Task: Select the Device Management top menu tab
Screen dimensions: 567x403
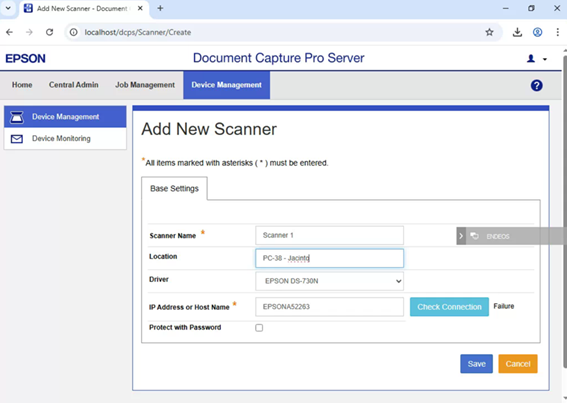Action: click(226, 85)
